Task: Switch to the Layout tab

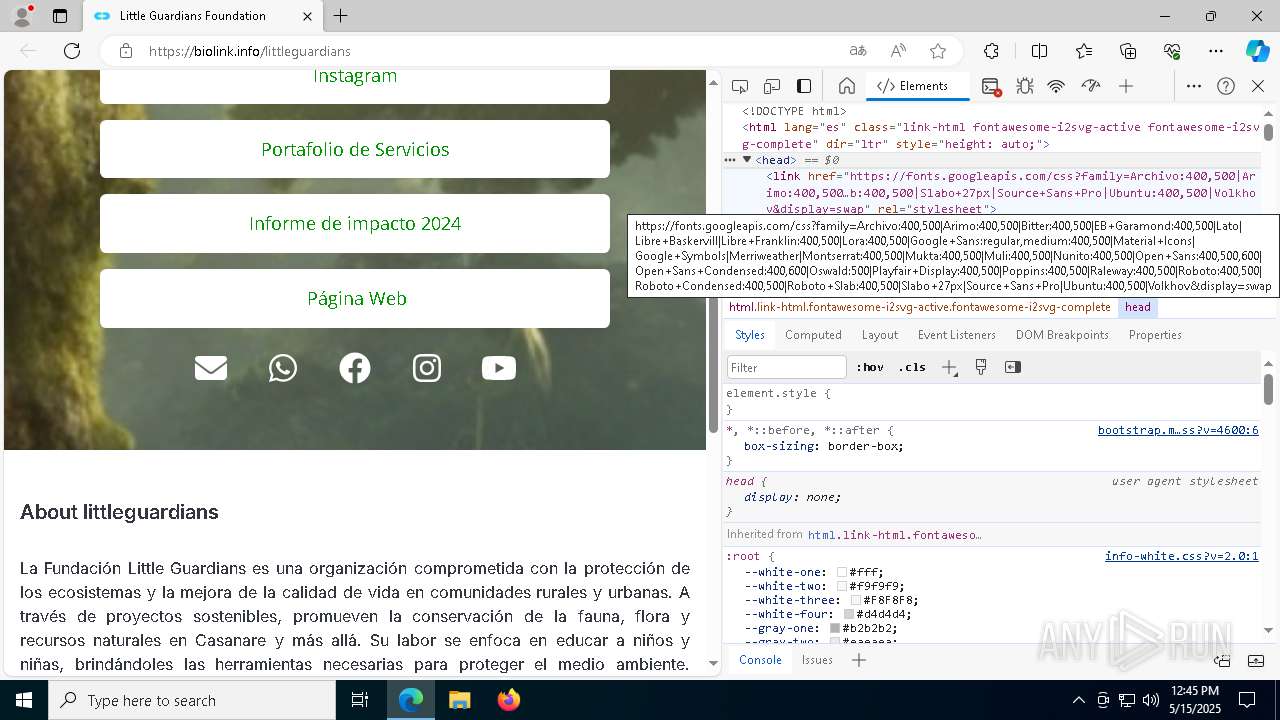Action: coord(880,335)
